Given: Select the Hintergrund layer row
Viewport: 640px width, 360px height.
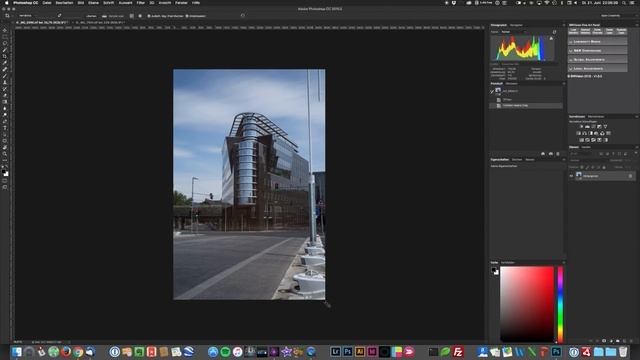Looking at the screenshot, I should click(602, 176).
